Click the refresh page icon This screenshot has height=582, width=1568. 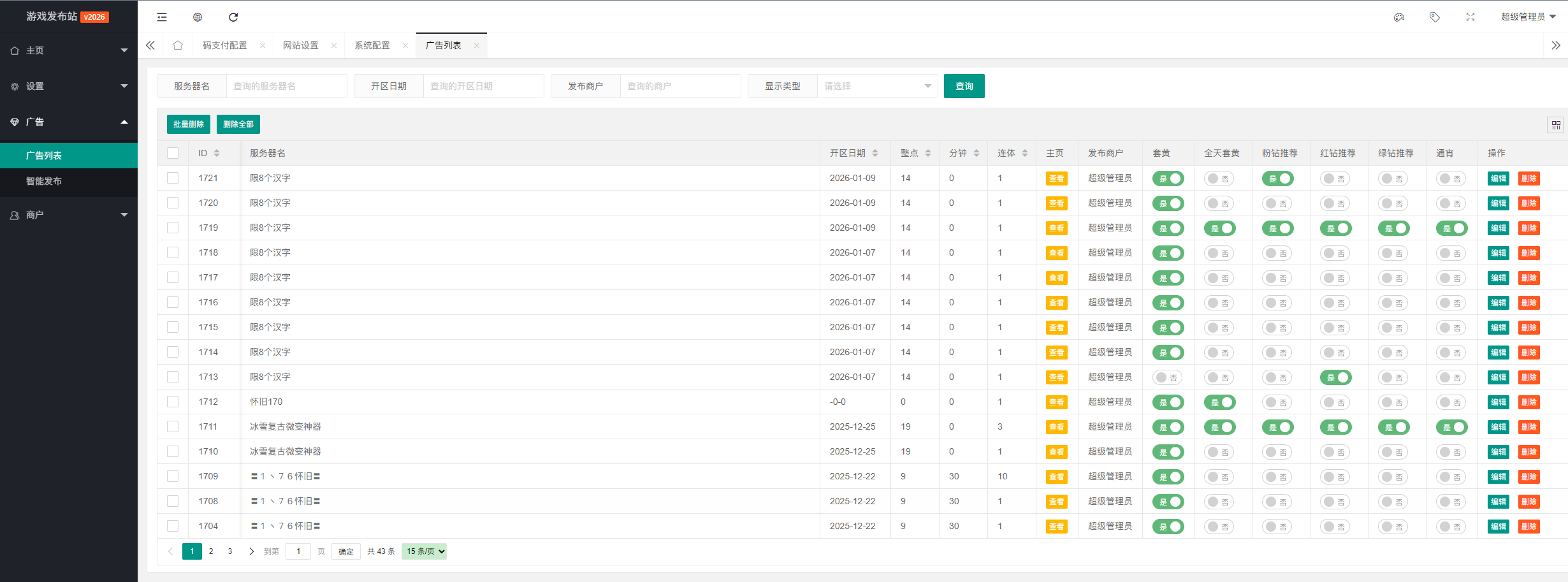coord(233,17)
